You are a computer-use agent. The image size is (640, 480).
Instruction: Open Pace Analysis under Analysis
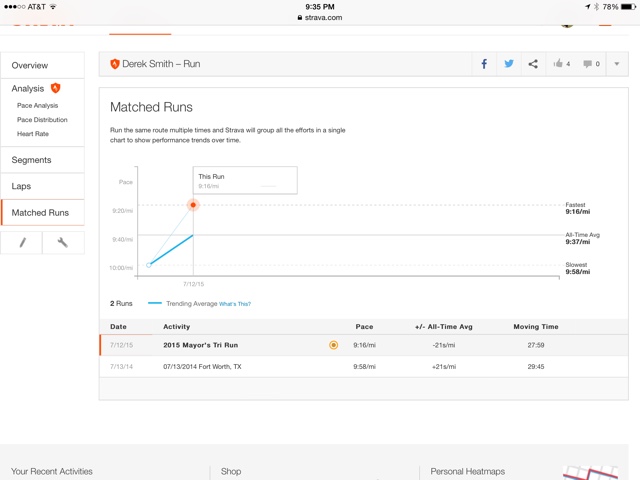point(38,105)
